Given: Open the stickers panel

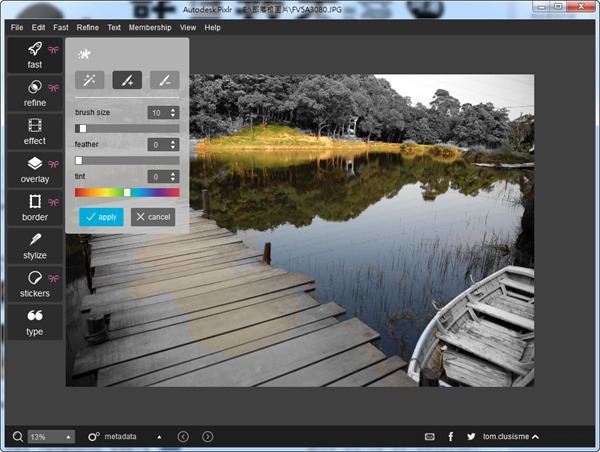Looking at the screenshot, I should pos(35,284).
